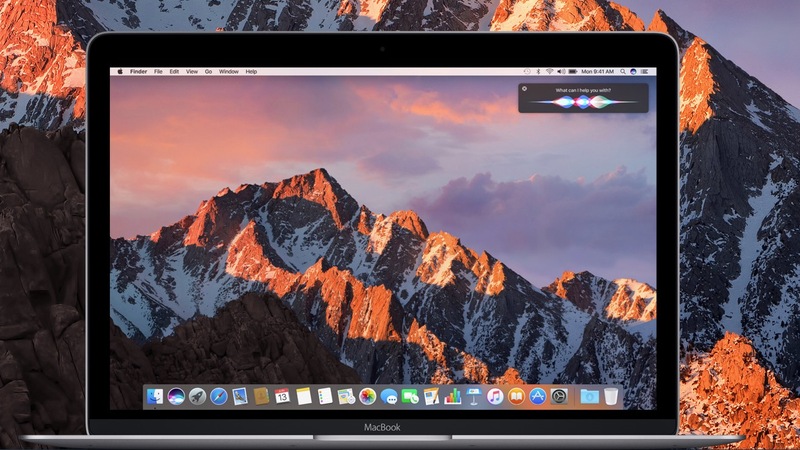Open the Apple menu

point(120,72)
